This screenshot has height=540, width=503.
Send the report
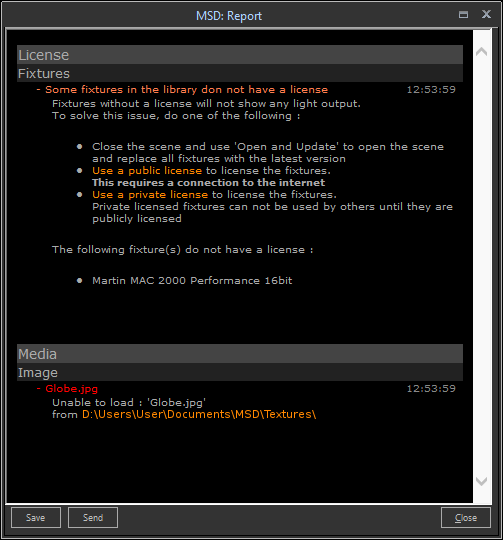pos(93,517)
